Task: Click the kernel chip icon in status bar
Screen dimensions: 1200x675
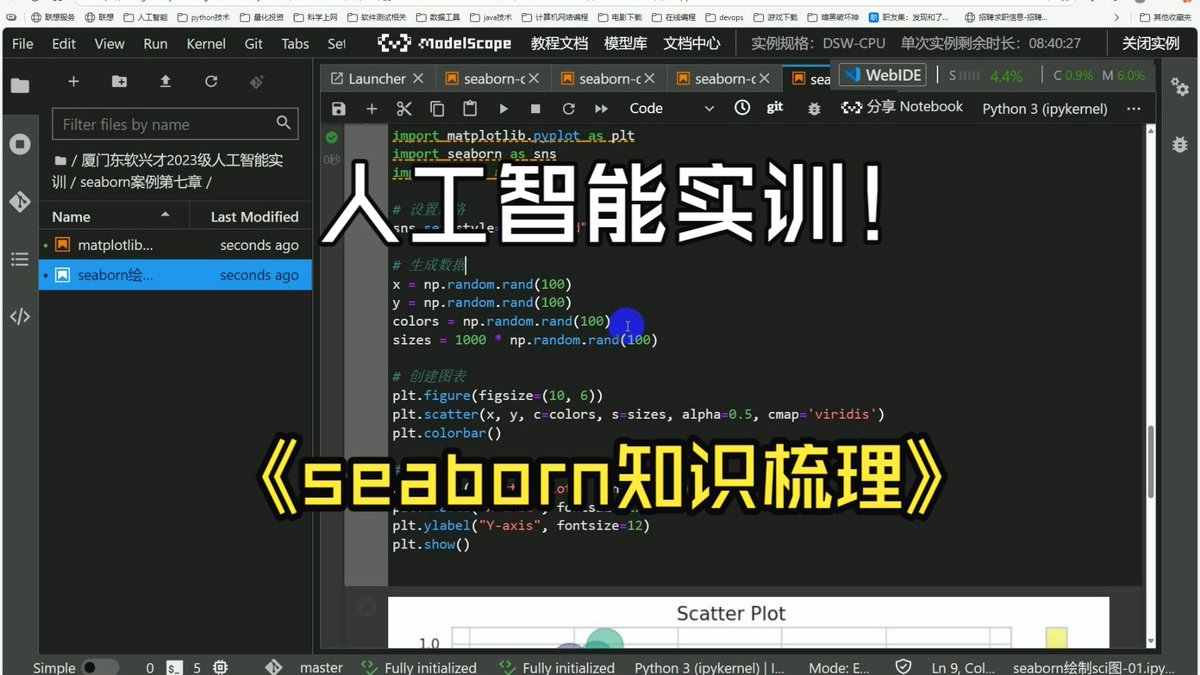Action: click(221, 667)
